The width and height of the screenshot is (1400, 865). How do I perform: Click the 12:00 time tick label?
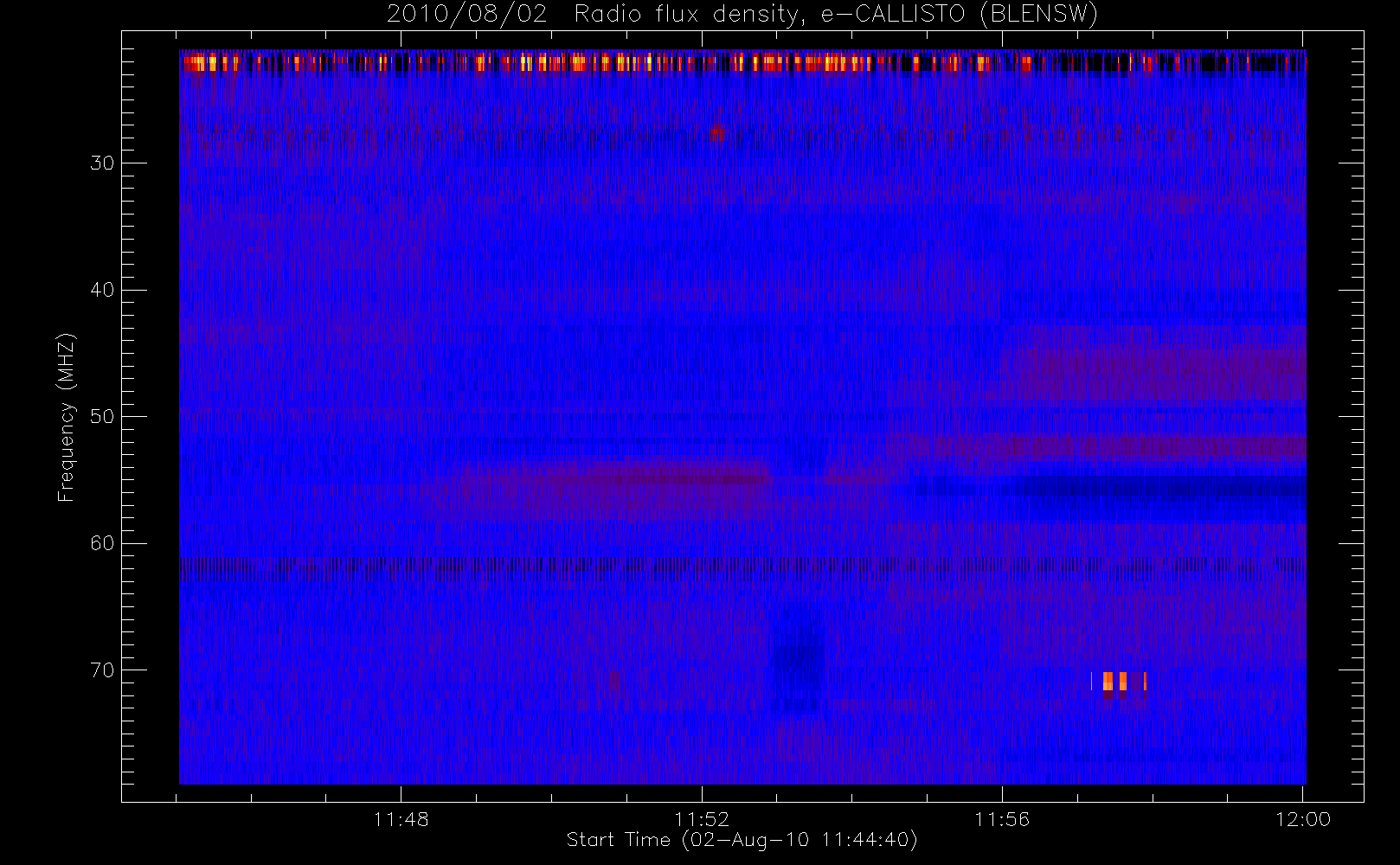(1302, 819)
